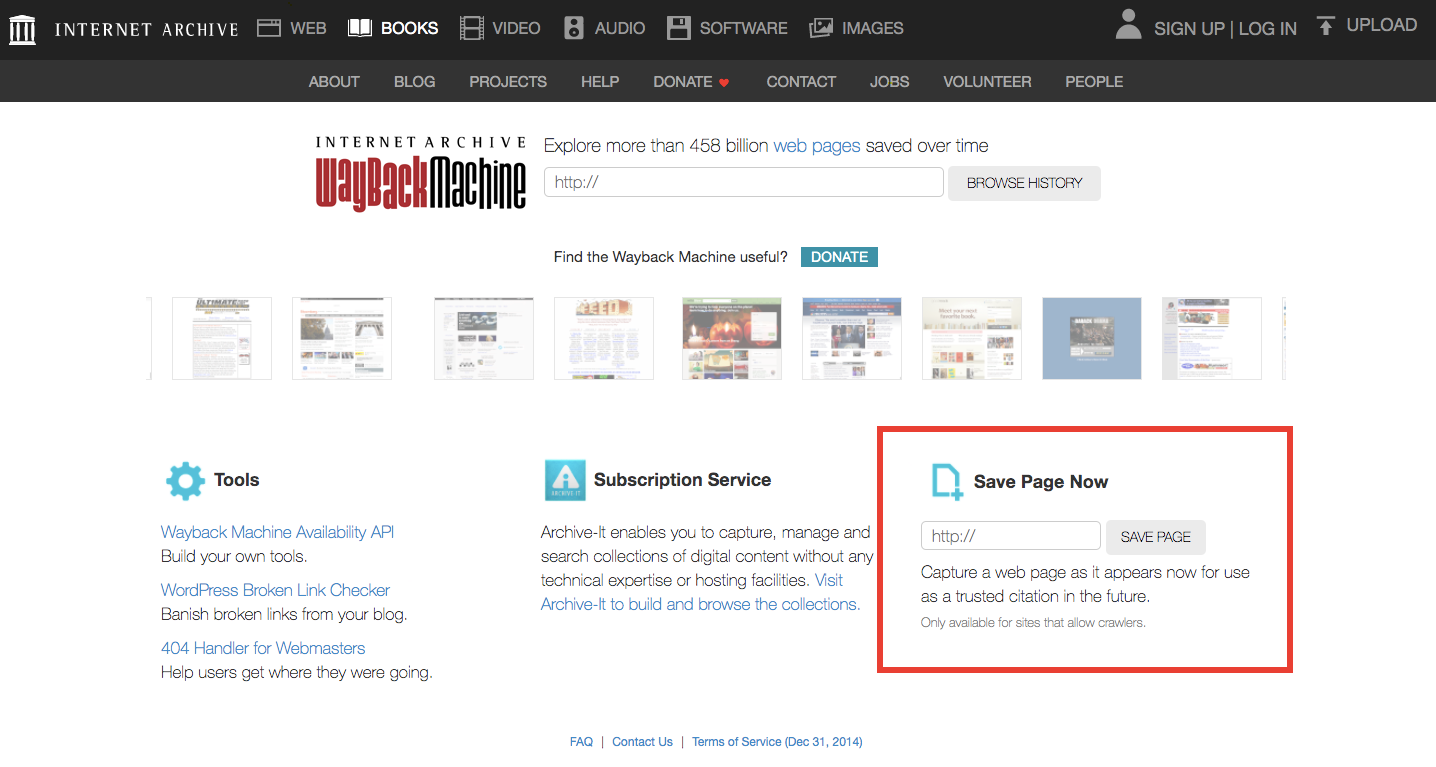
Task: Open WordPress Broken Link Checker link
Action: point(275,590)
